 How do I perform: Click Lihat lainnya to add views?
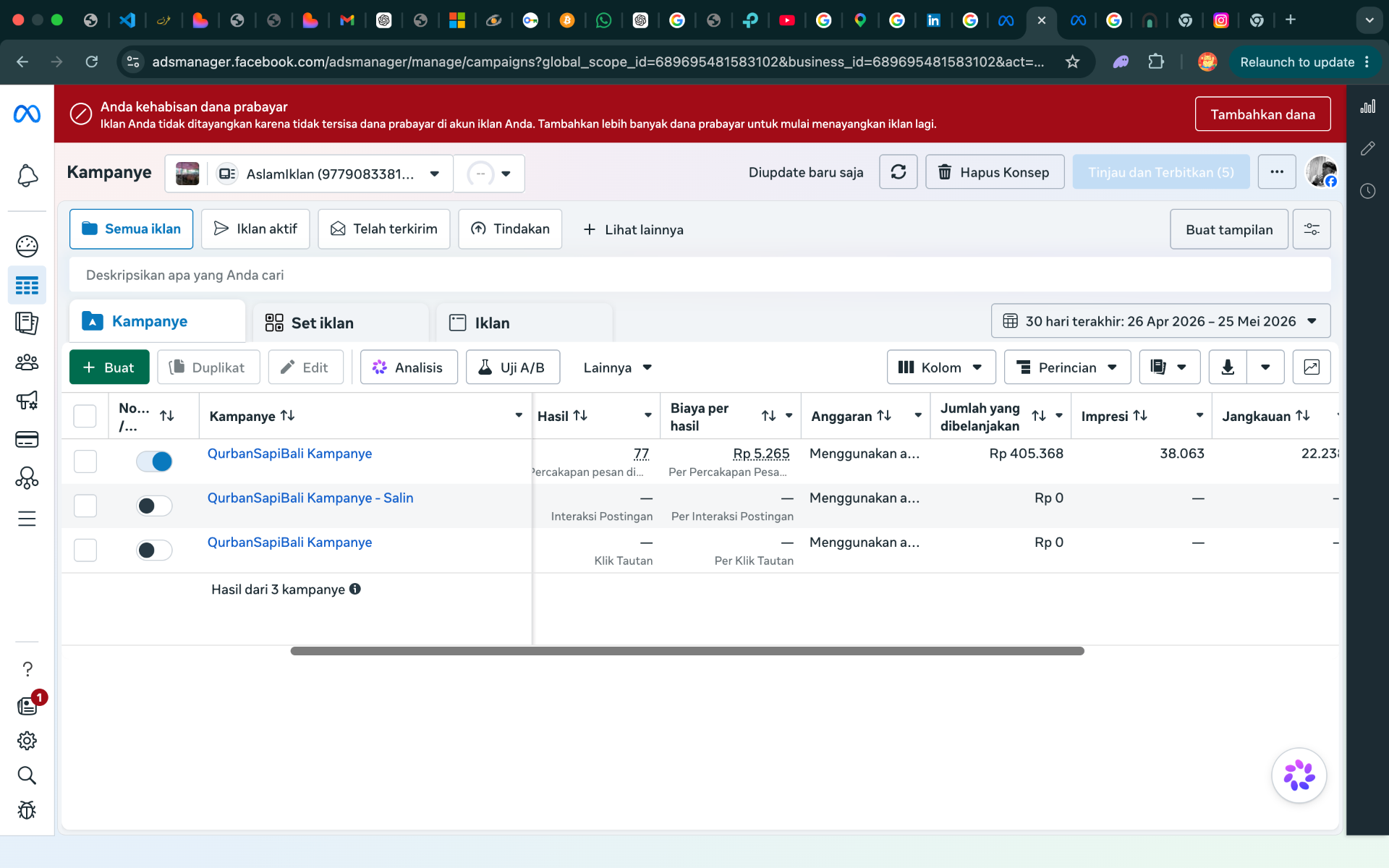(633, 229)
